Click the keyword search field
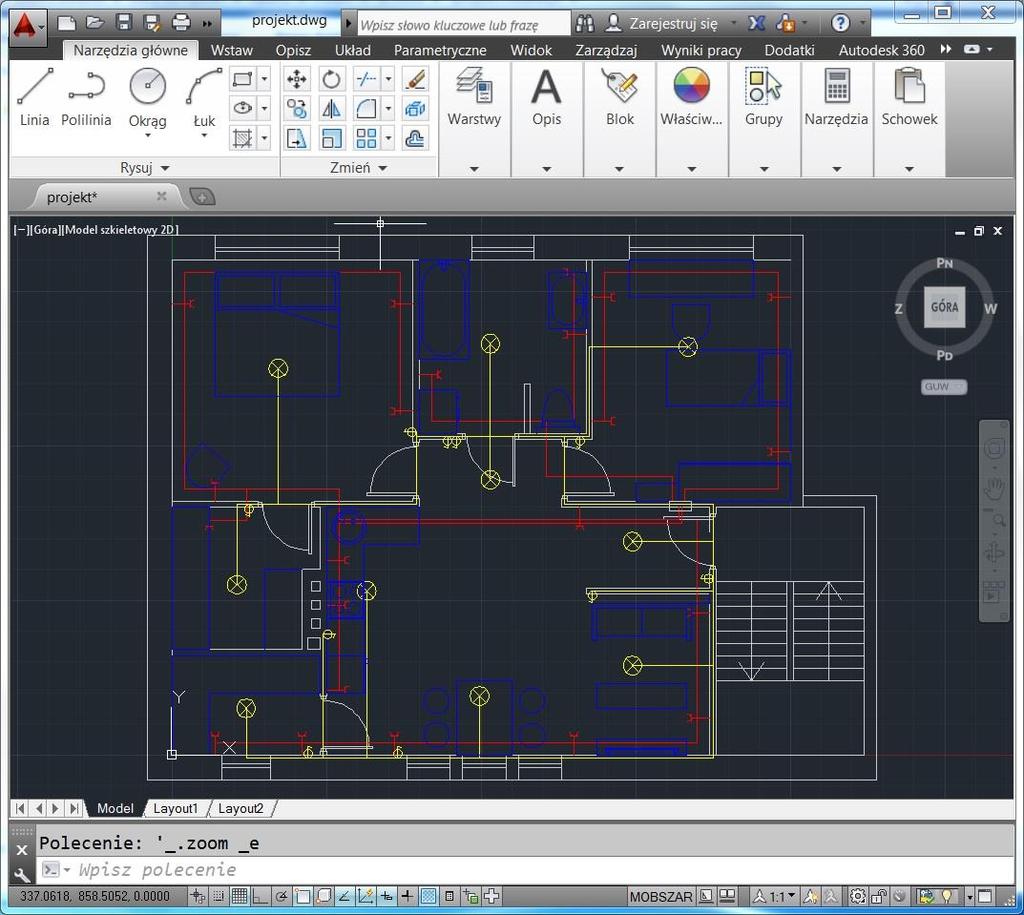Image resolution: width=1024 pixels, height=915 pixels. 464,25
